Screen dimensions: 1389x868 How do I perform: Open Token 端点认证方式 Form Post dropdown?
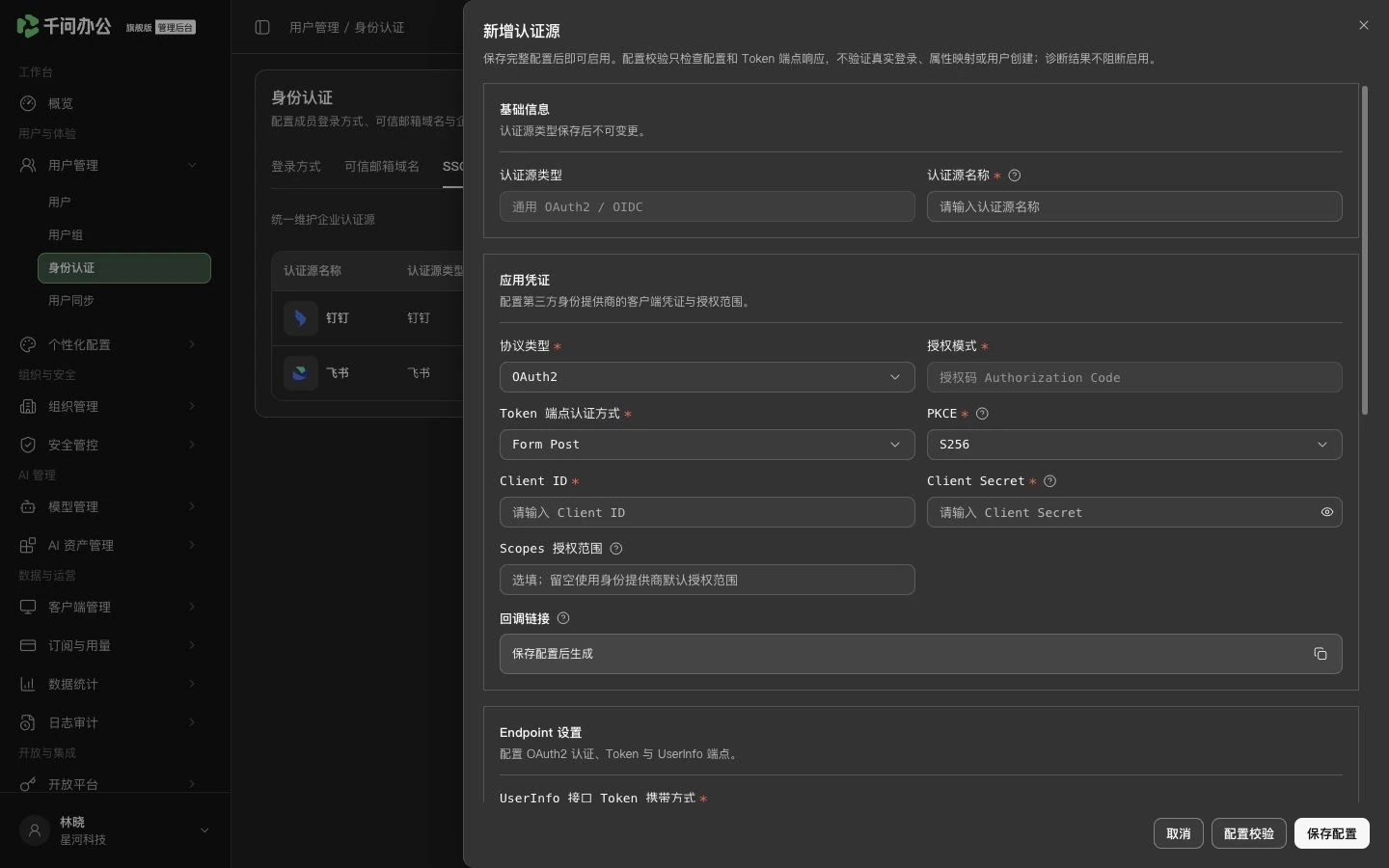pos(707,445)
